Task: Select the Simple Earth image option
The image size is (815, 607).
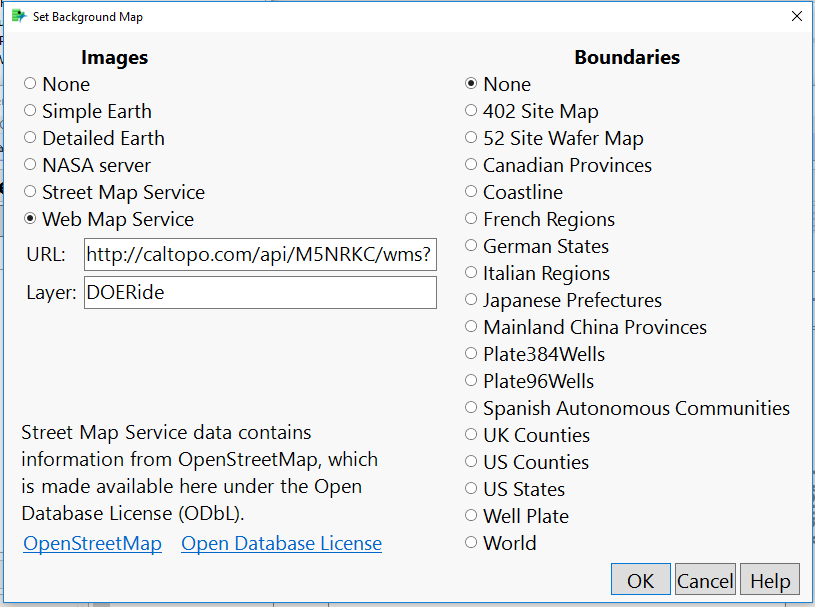Action: click(30, 111)
